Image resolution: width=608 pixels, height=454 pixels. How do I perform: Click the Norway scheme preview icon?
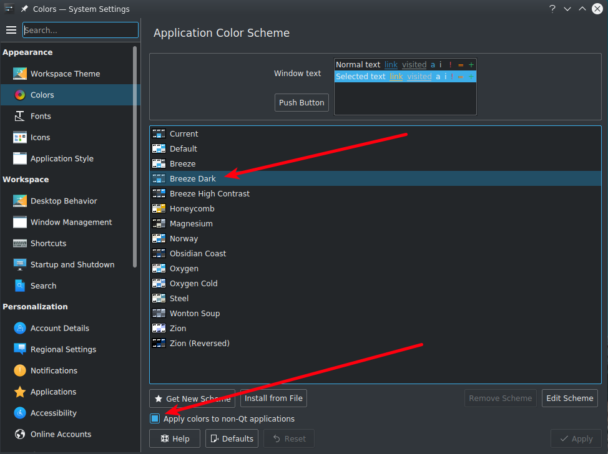point(159,238)
